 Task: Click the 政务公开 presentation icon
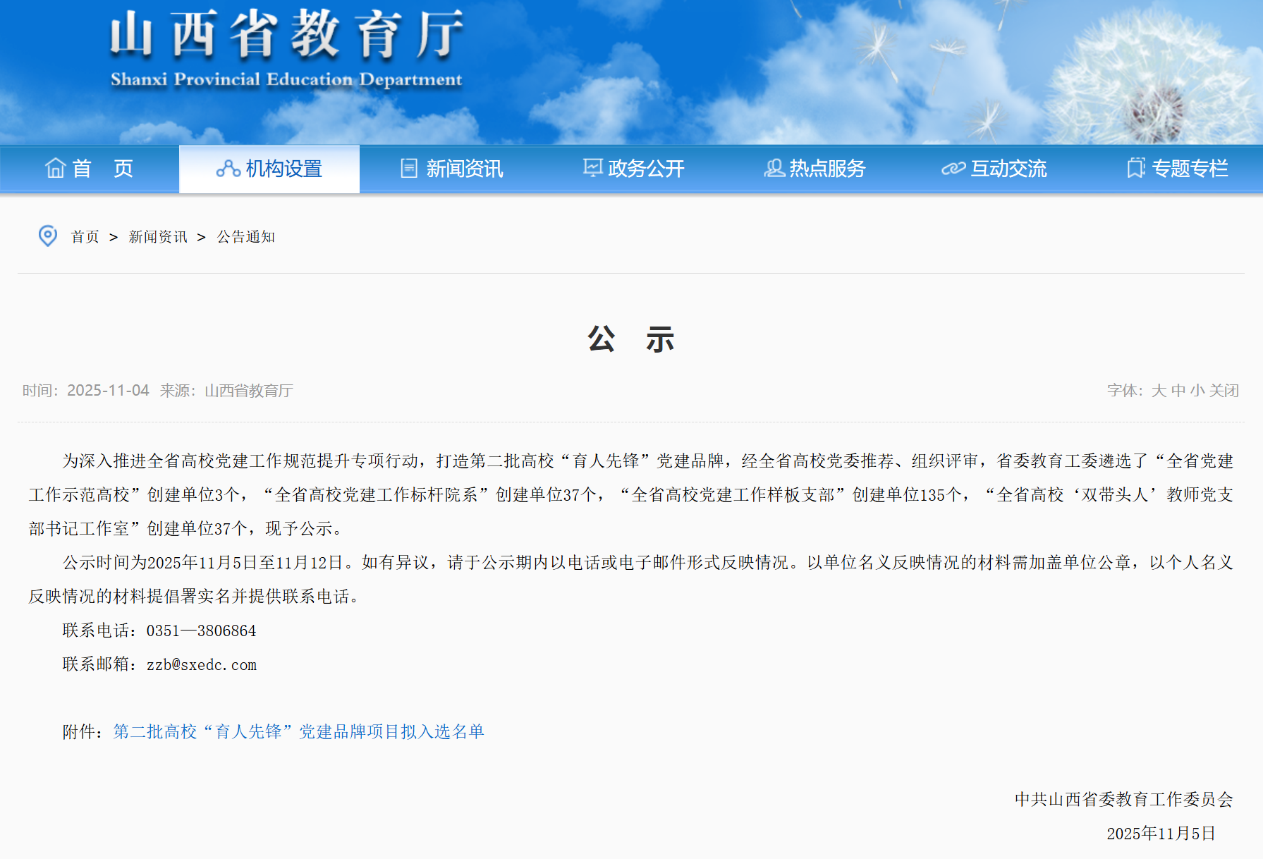click(592, 168)
